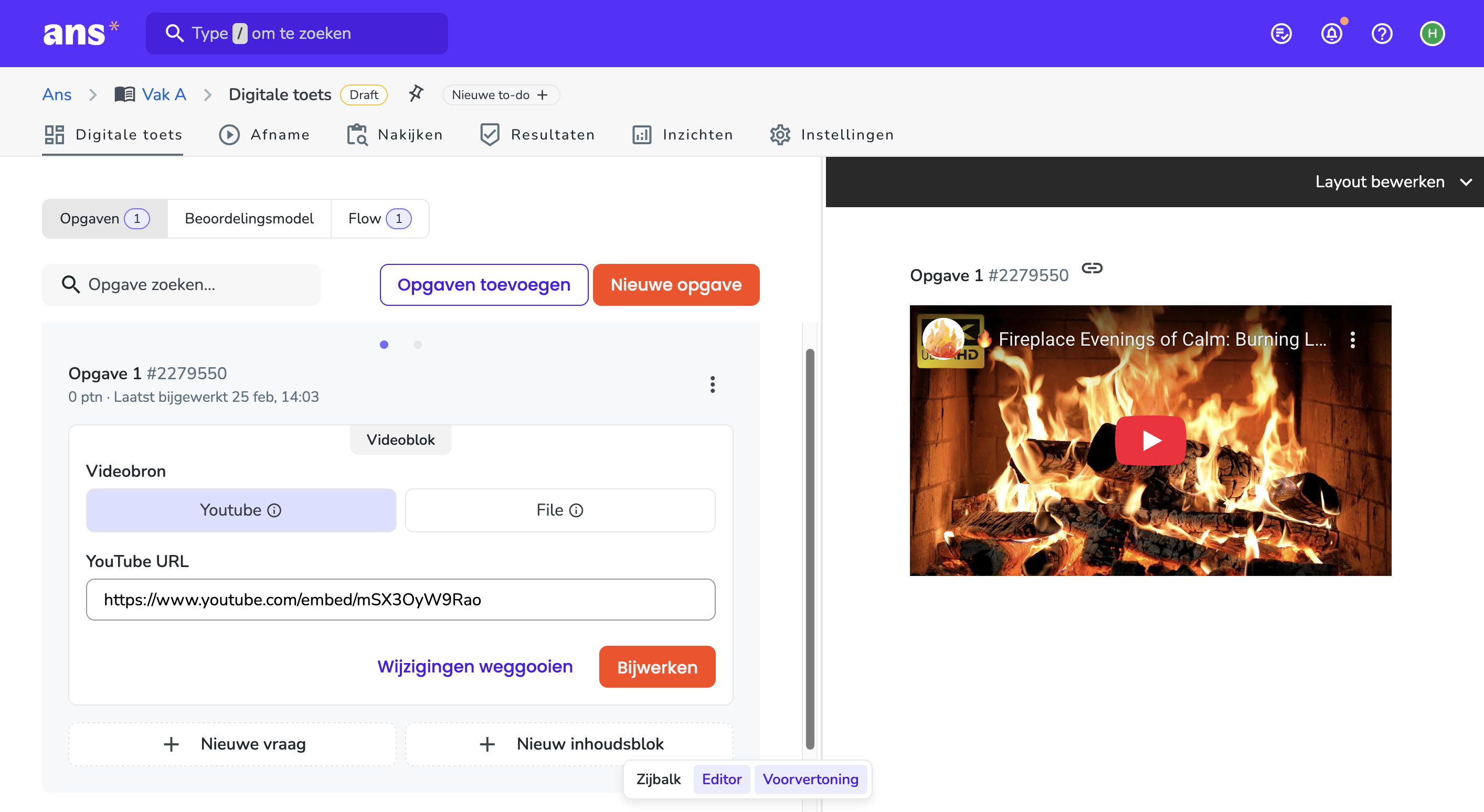Click info icon next to Youtube
Viewport: 1484px width, 812px height.
tap(274, 510)
